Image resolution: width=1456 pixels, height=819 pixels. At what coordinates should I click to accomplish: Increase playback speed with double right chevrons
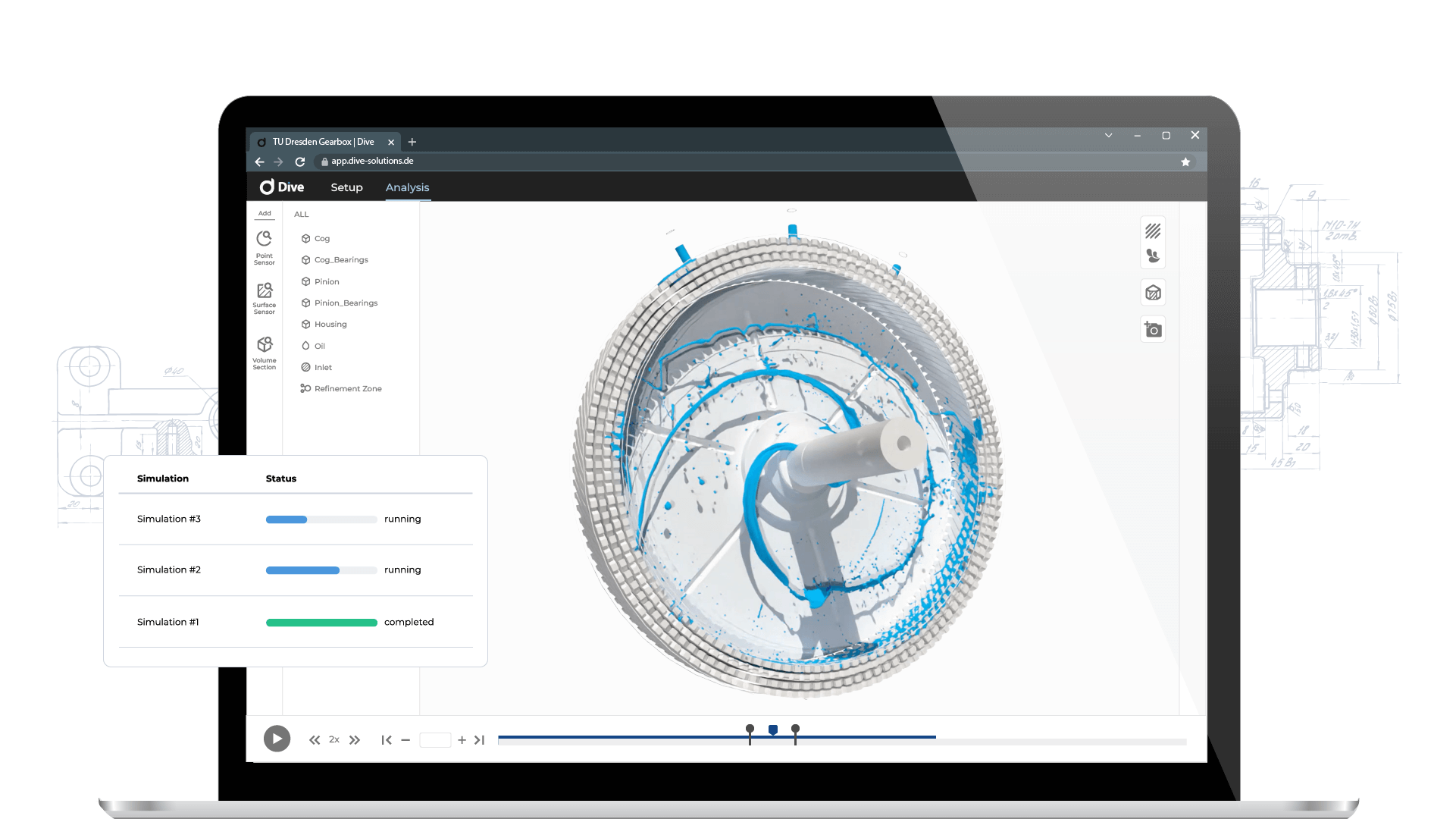click(x=355, y=740)
